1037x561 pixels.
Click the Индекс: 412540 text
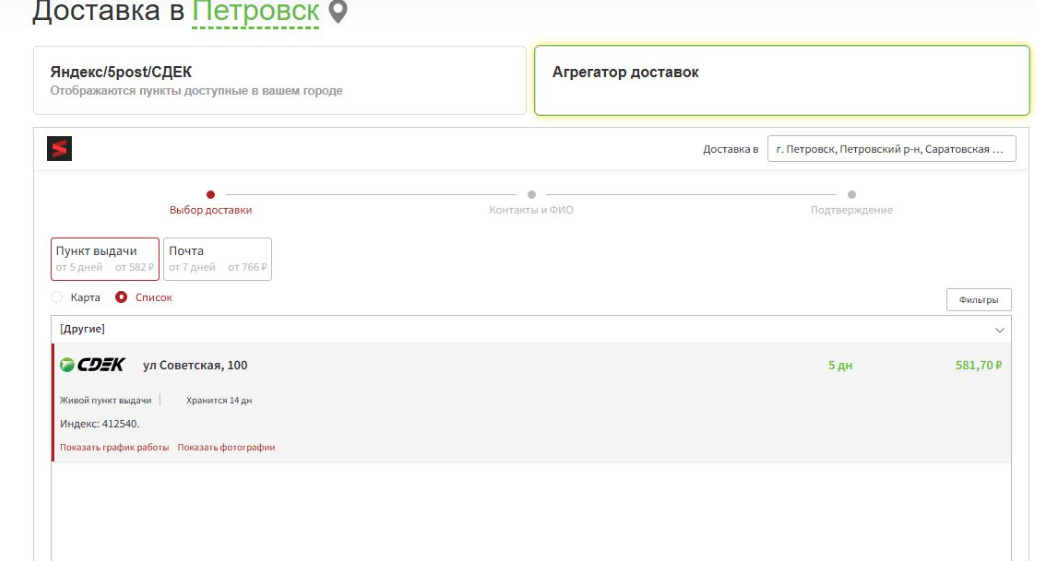(x=99, y=423)
